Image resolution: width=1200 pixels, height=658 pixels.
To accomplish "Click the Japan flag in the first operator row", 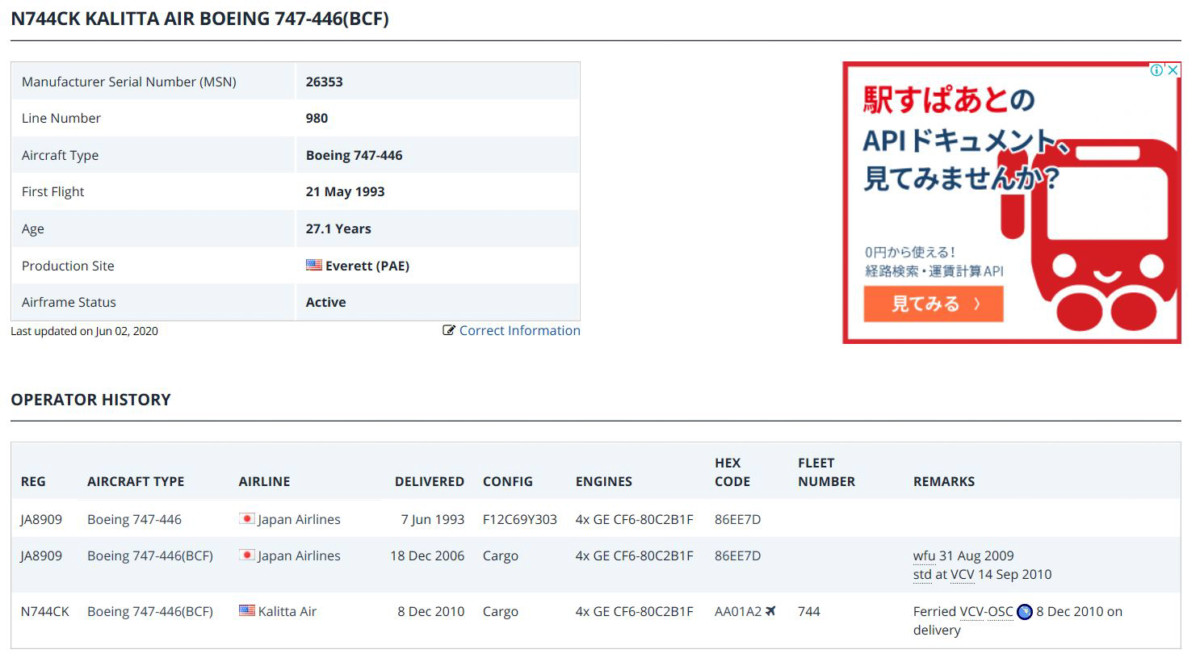I will (x=247, y=519).
